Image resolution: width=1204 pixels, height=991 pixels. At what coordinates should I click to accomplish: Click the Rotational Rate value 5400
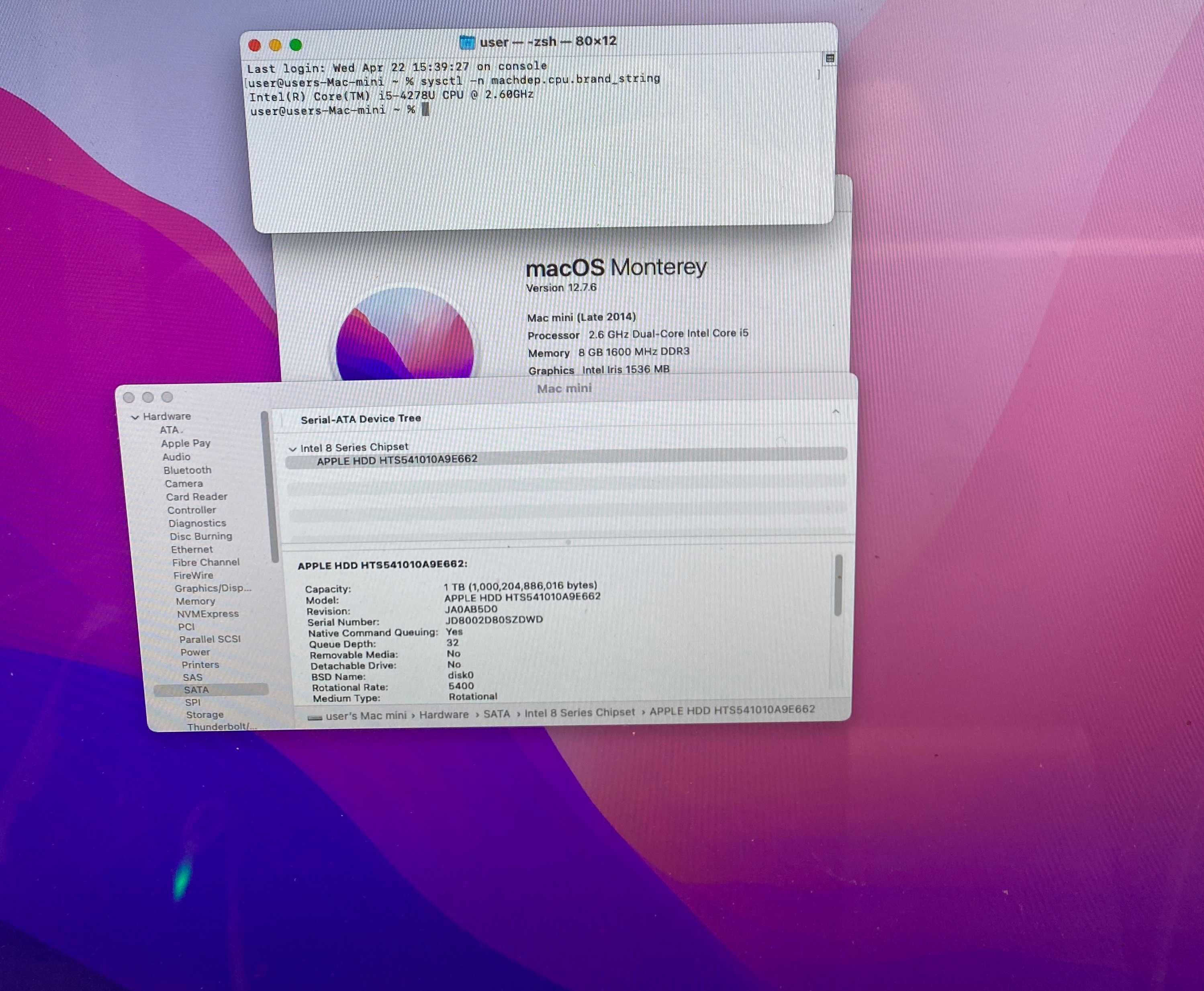461,686
